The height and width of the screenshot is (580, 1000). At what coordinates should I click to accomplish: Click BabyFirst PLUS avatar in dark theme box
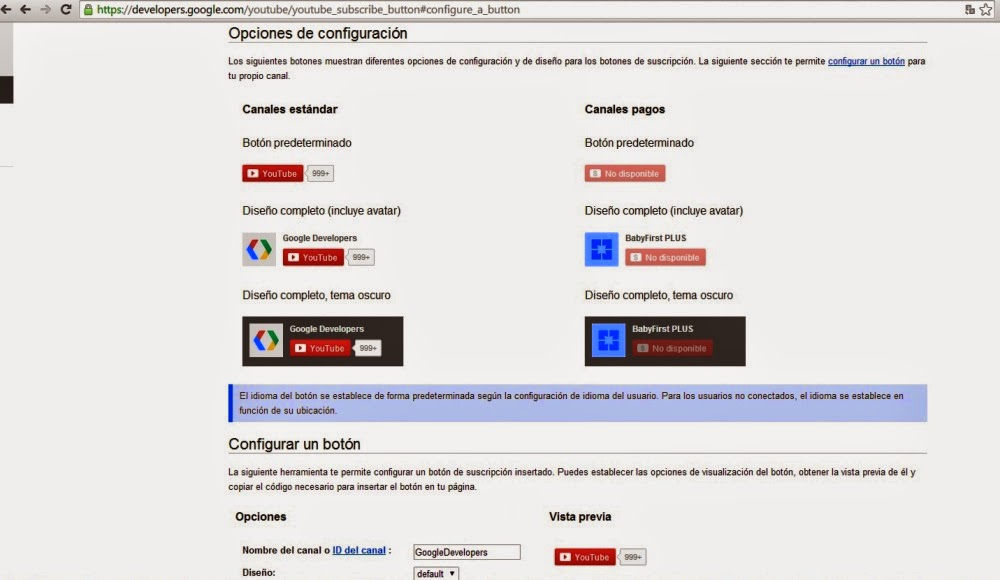[x=608, y=340]
